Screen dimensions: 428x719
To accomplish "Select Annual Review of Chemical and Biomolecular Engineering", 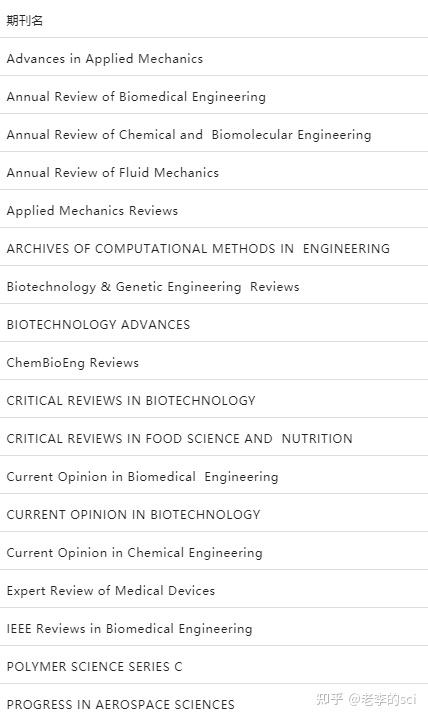I will 189,135.
